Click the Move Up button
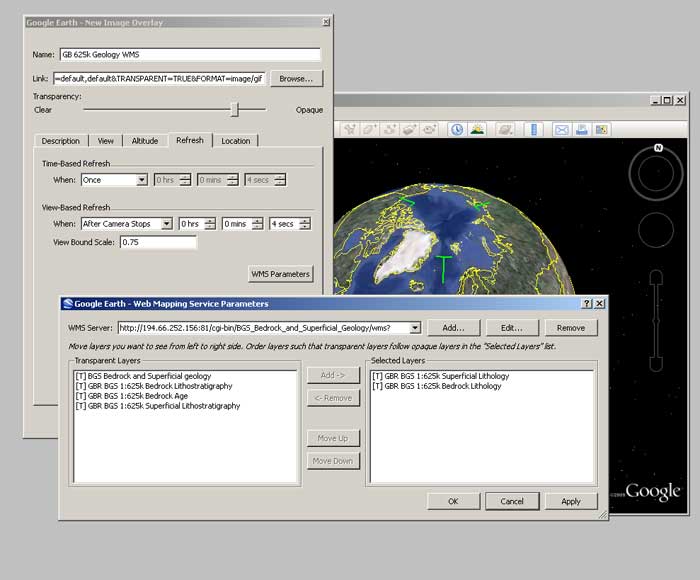This screenshot has width=700, height=580. pyautogui.click(x=333, y=438)
